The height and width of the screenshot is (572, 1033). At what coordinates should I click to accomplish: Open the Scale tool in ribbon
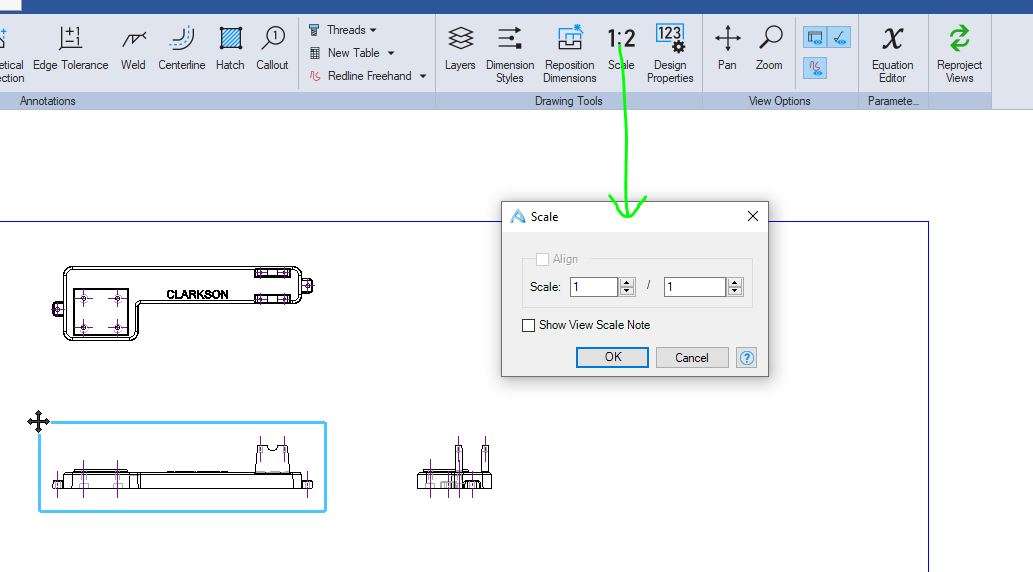[621, 48]
